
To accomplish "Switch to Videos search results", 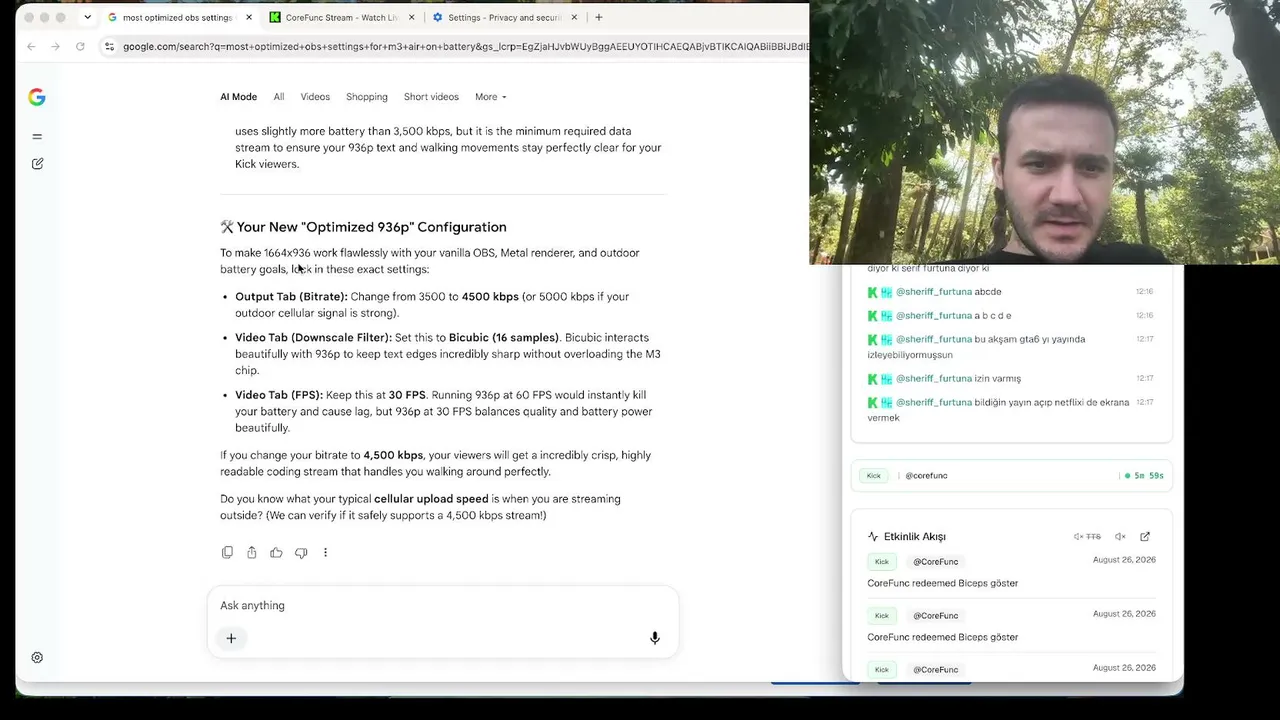I will pos(315,97).
